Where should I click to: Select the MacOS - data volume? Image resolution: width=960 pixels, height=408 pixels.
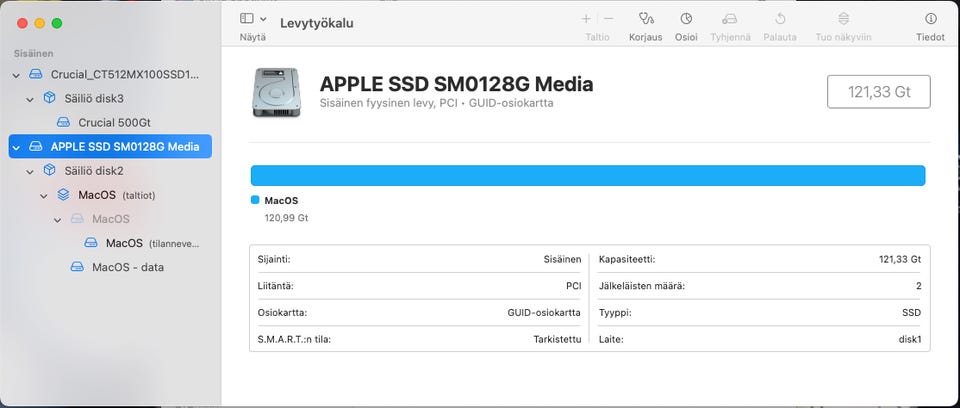click(x=110, y=267)
